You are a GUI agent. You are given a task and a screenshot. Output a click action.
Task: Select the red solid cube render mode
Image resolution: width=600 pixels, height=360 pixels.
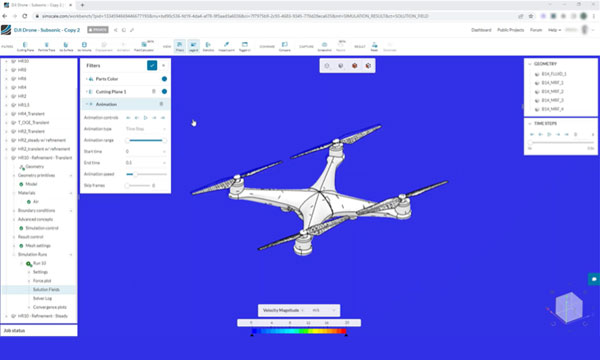pos(354,66)
